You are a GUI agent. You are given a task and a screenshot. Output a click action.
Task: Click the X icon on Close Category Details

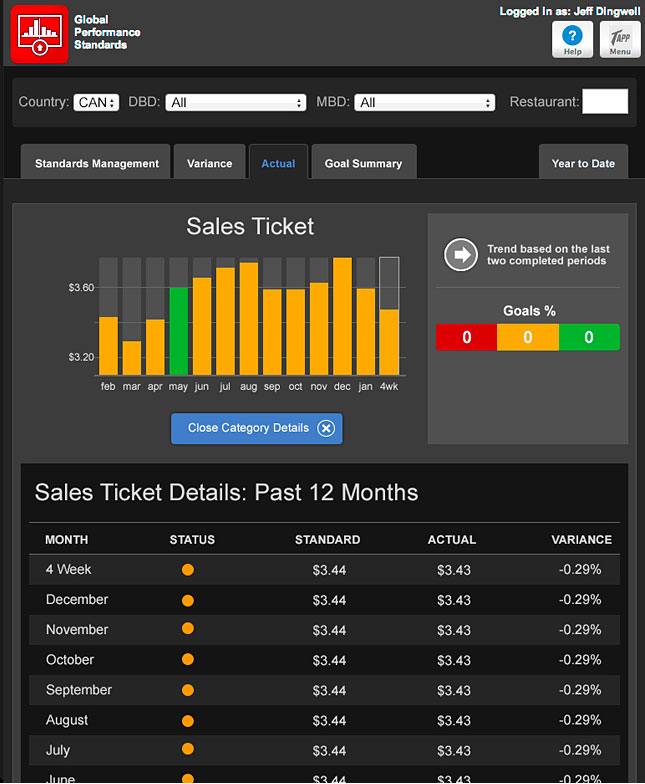326,428
